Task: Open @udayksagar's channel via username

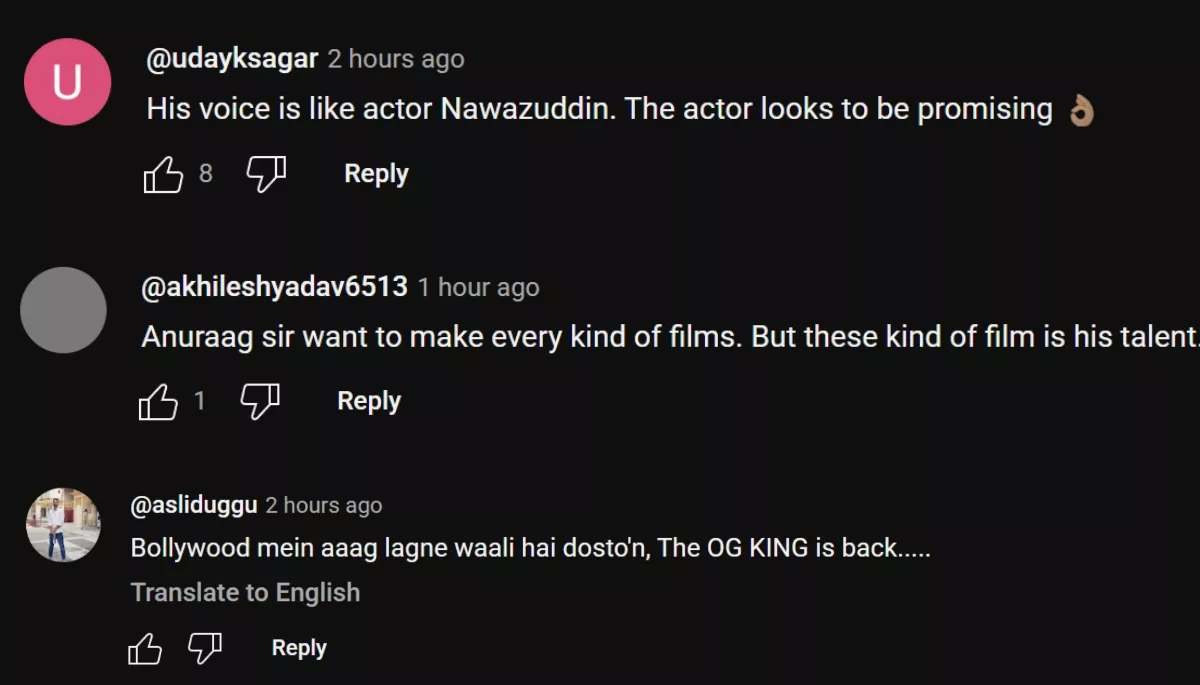Action: pos(232,59)
